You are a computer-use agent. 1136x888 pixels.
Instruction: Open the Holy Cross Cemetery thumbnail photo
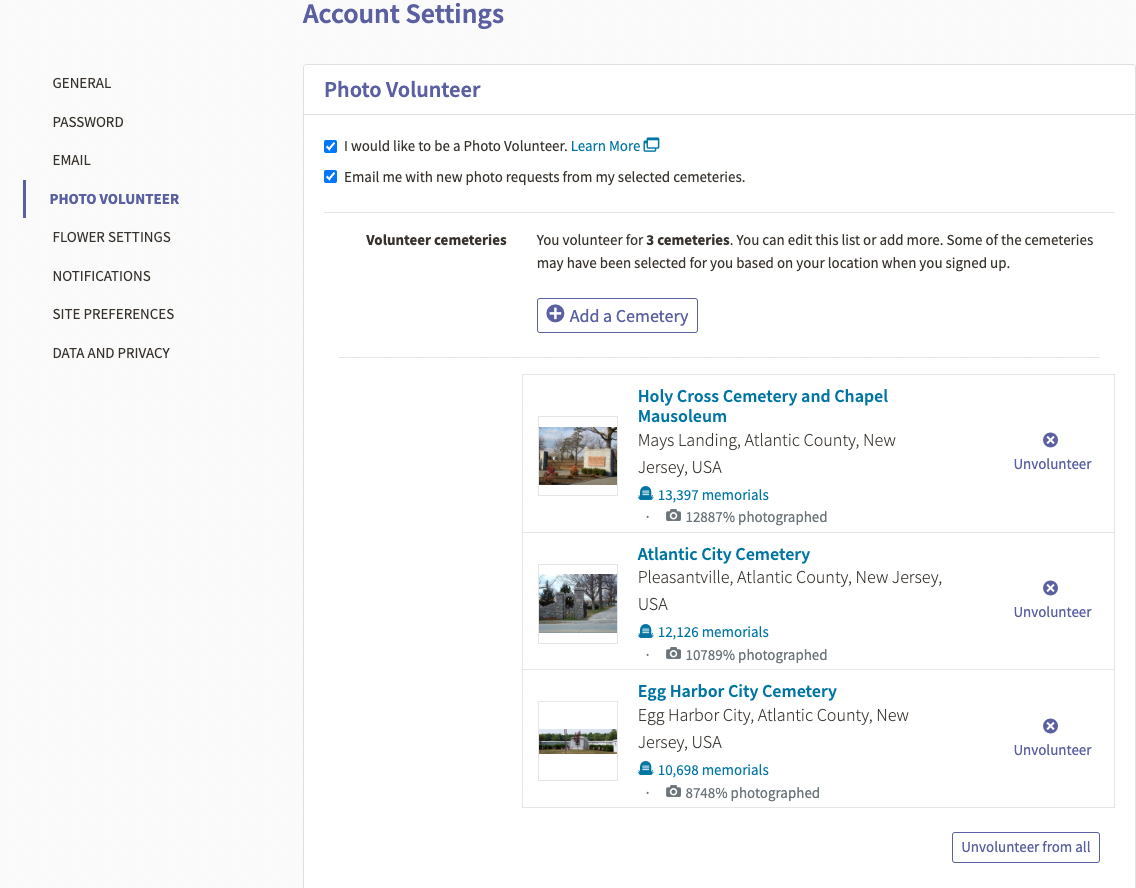tap(577, 456)
